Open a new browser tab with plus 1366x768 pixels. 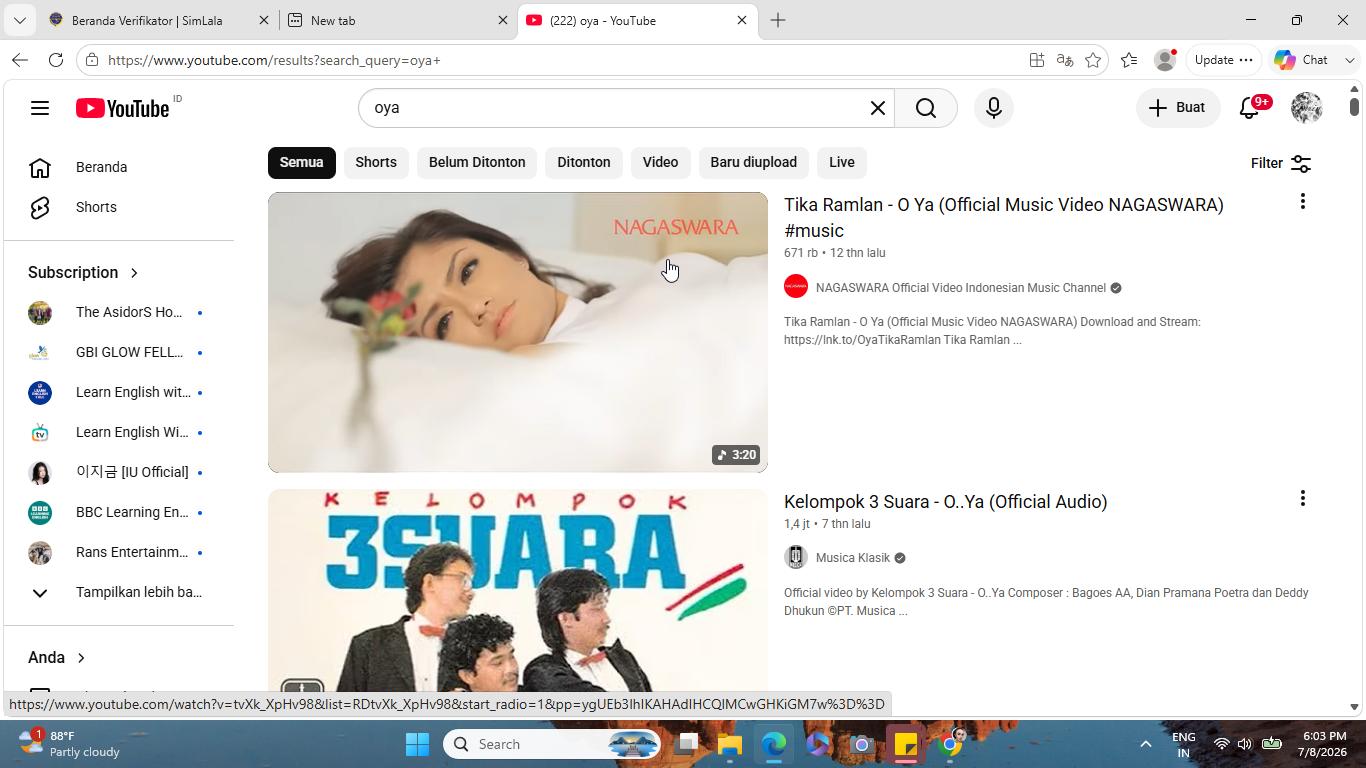pyautogui.click(x=778, y=20)
